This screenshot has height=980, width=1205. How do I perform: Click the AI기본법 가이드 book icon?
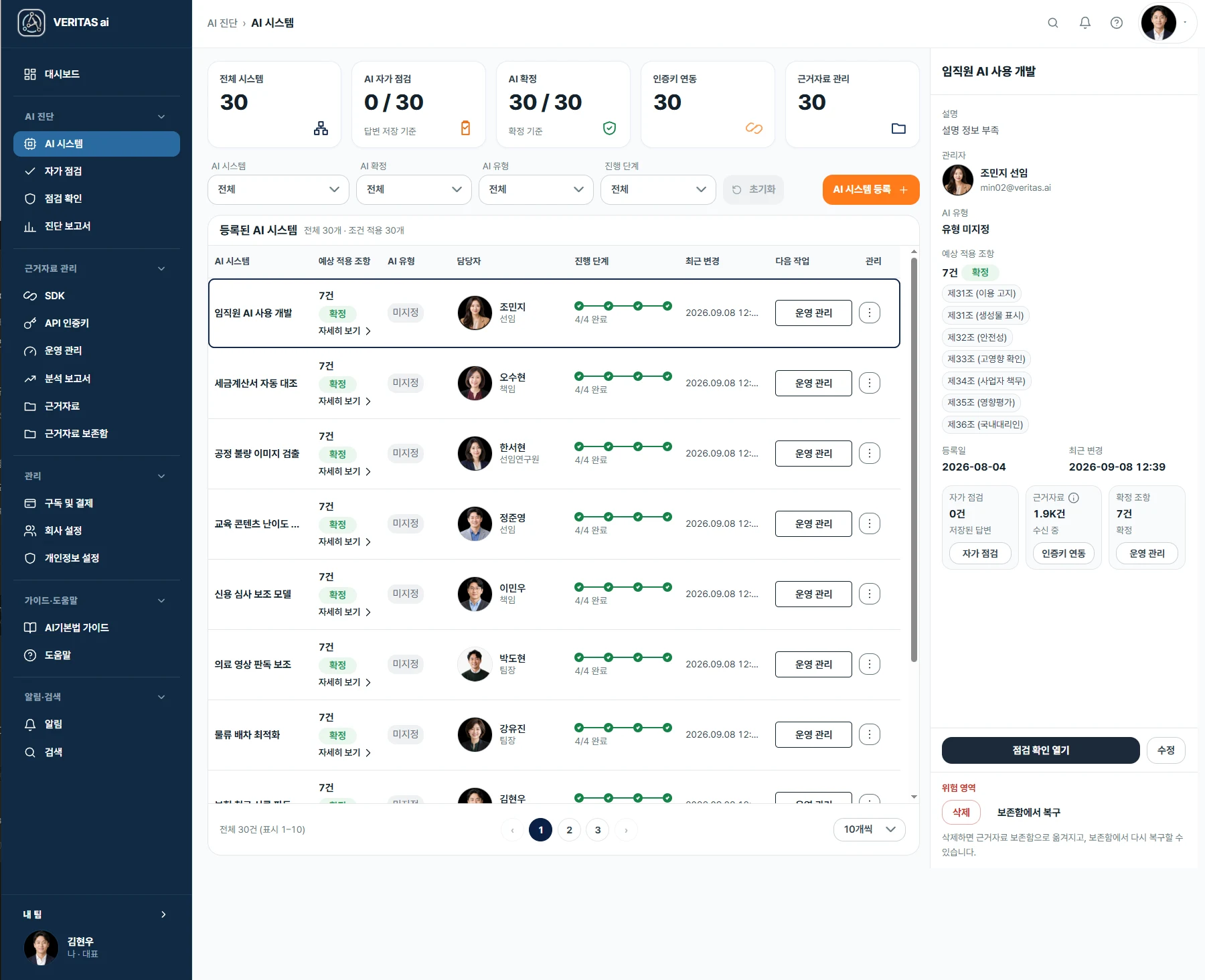30,628
